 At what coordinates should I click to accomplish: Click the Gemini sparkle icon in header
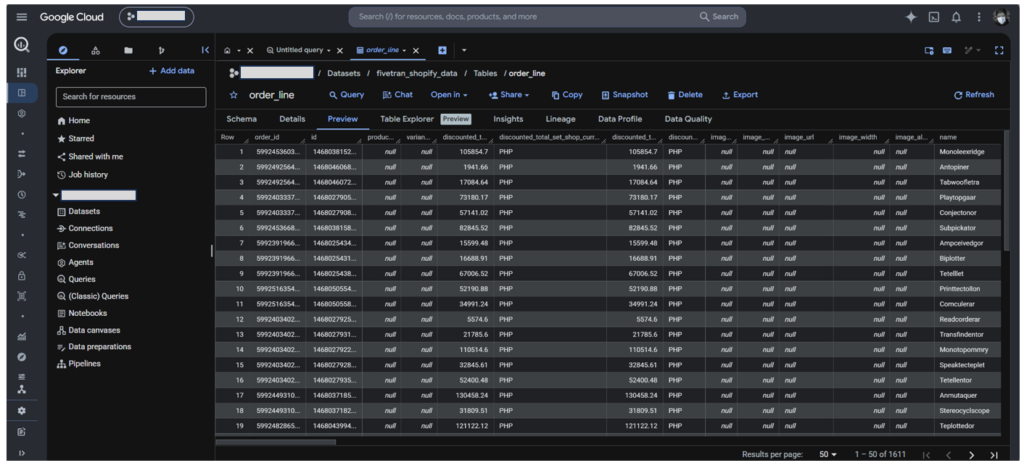[910, 18]
